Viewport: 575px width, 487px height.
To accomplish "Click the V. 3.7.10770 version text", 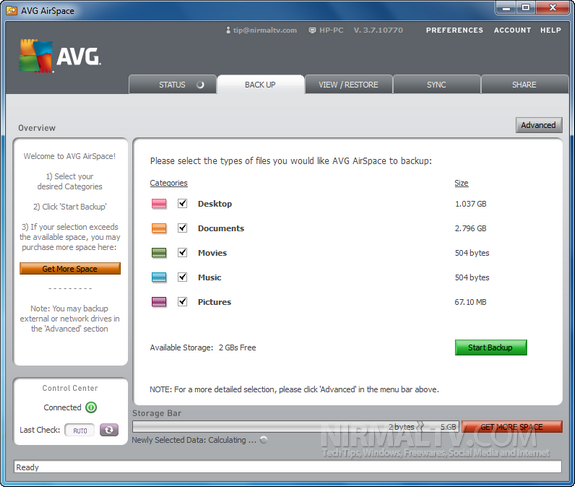I will [378, 30].
